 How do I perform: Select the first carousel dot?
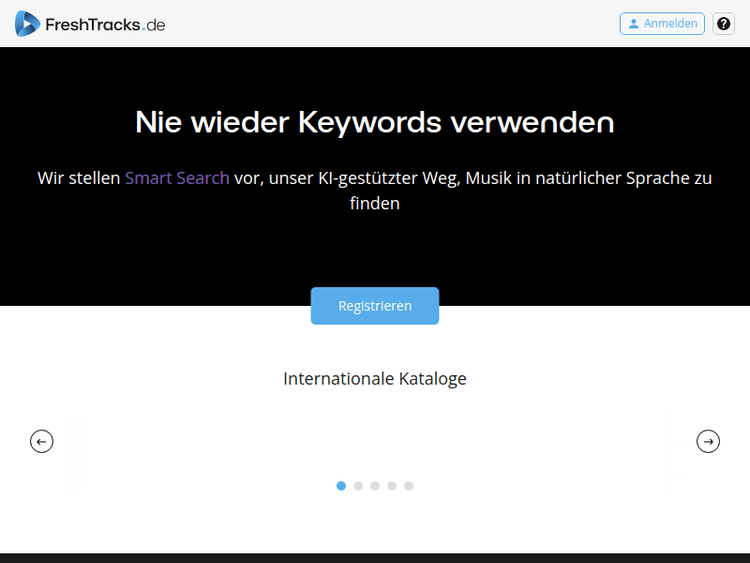pyautogui.click(x=341, y=486)
